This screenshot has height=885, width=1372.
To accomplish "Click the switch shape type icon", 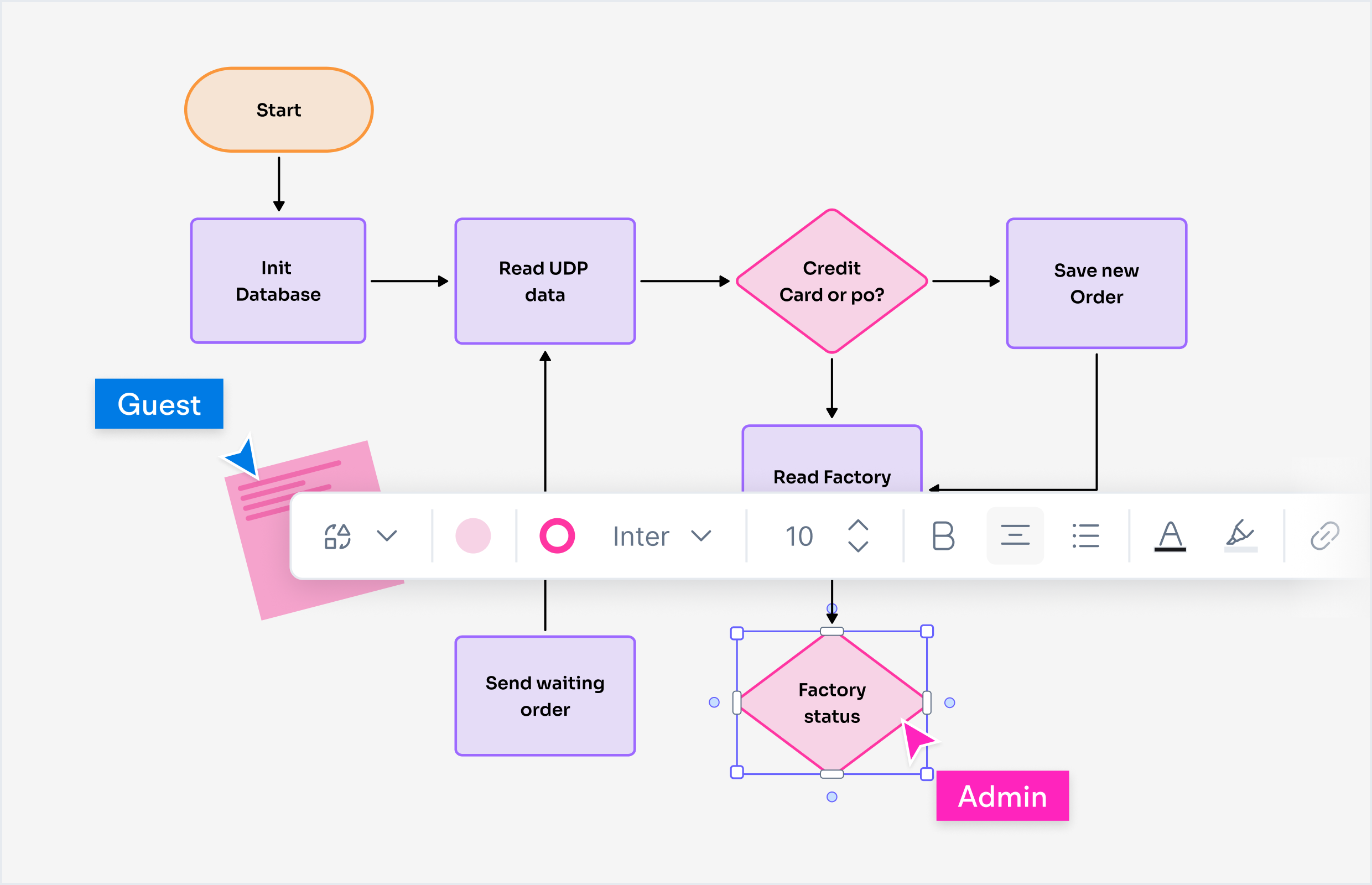I will tap(338, 536).
